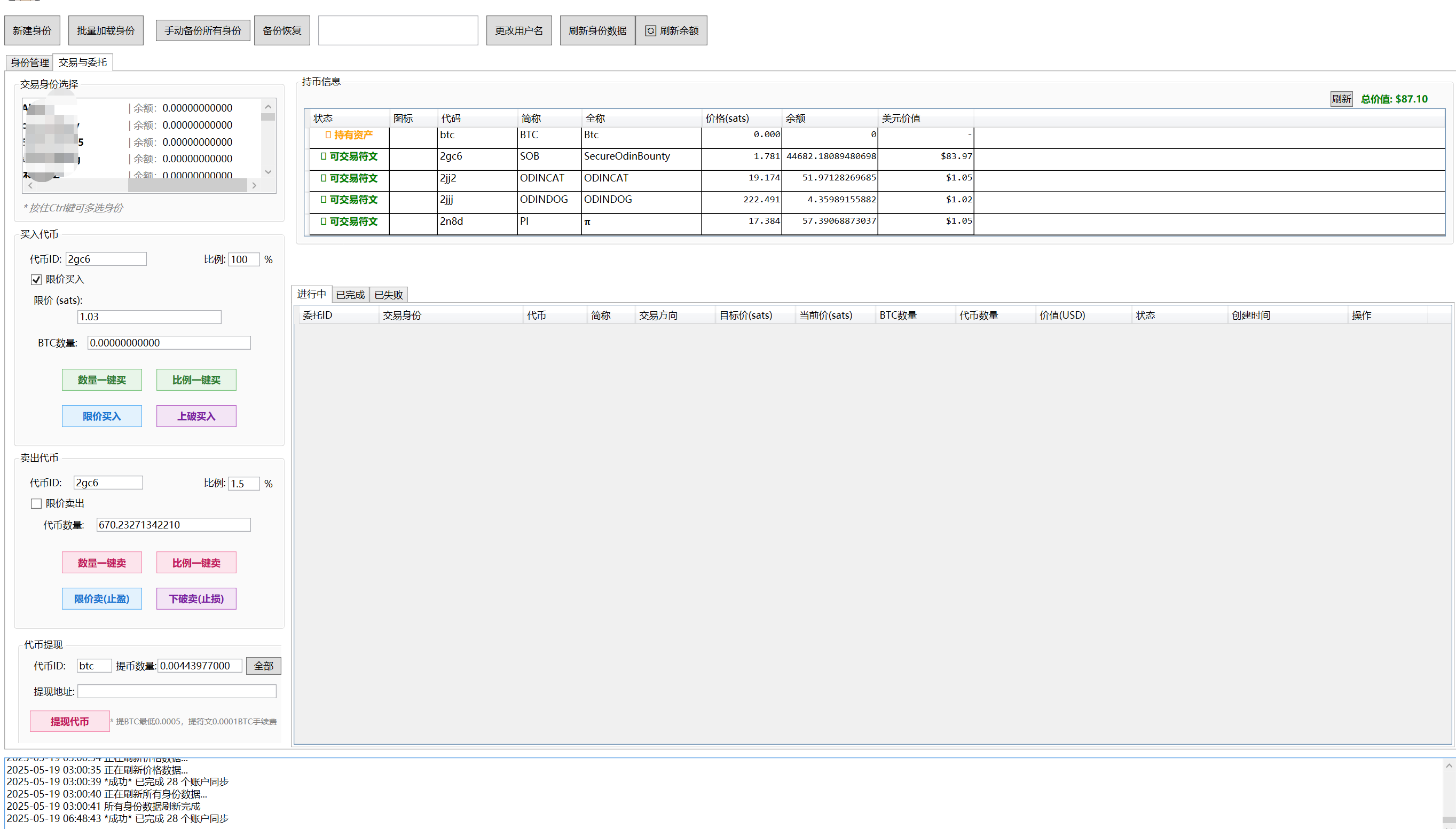This screenshot has height=829, width=1456.
Task: Click the 美元价值 column header
Action: (x=926, y=119)
